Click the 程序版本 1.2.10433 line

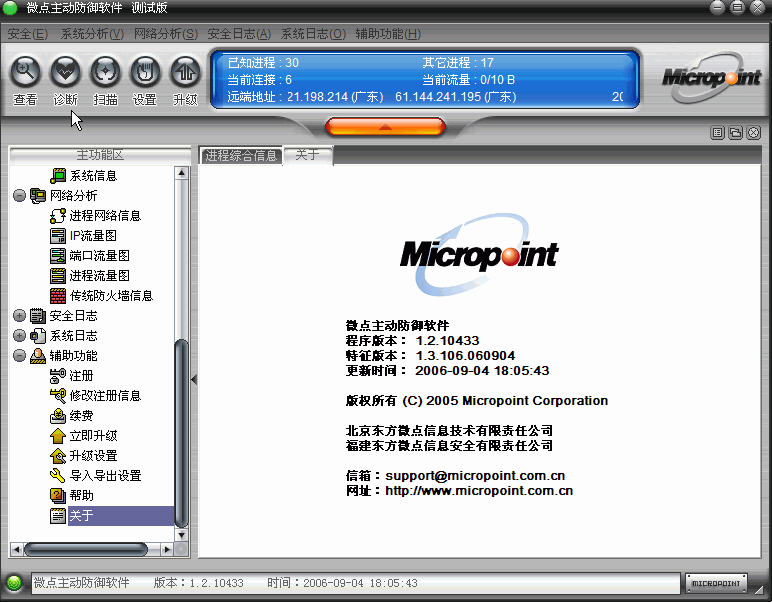(413, 341)
